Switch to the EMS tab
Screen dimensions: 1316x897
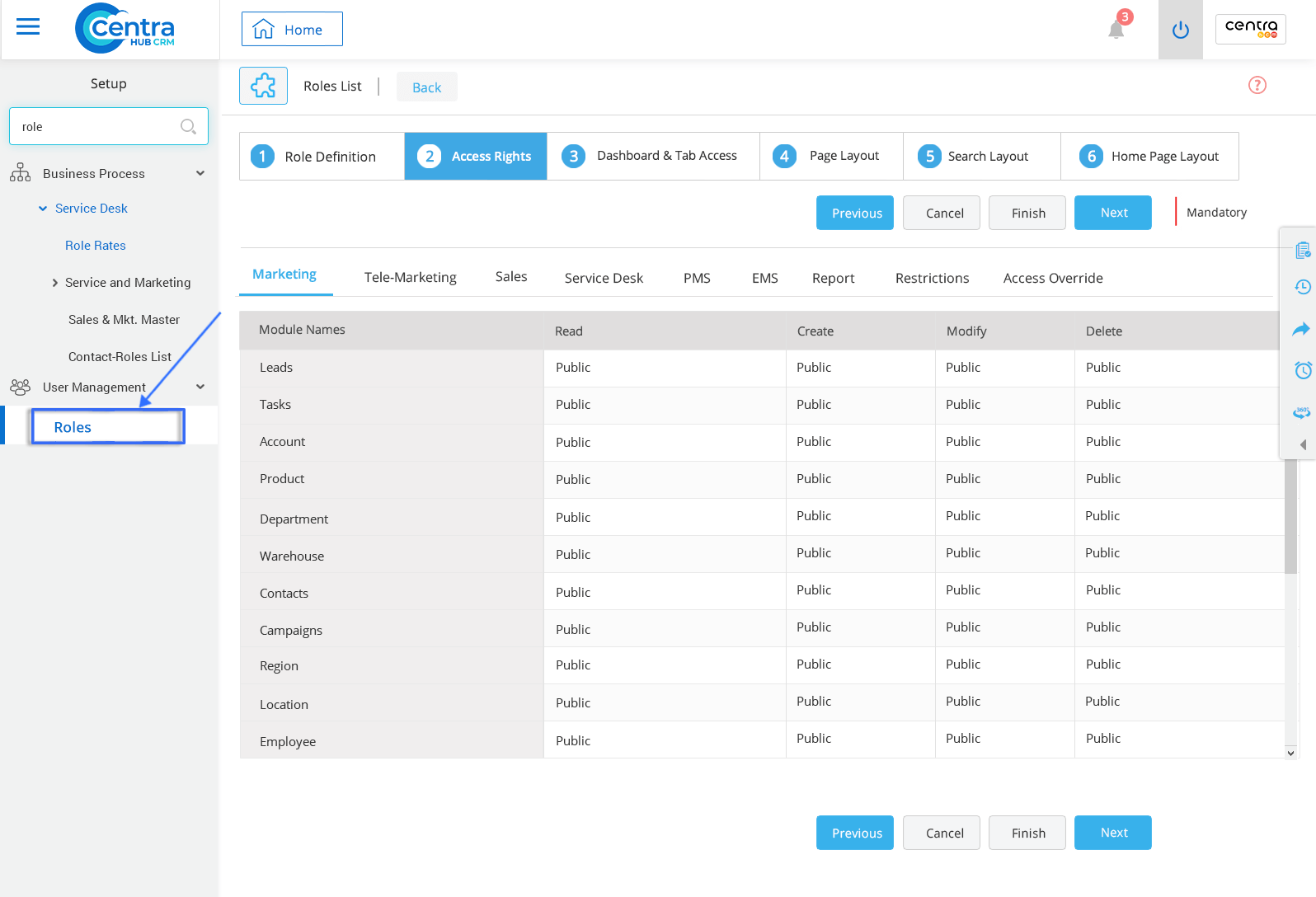[x=765, y=279]
